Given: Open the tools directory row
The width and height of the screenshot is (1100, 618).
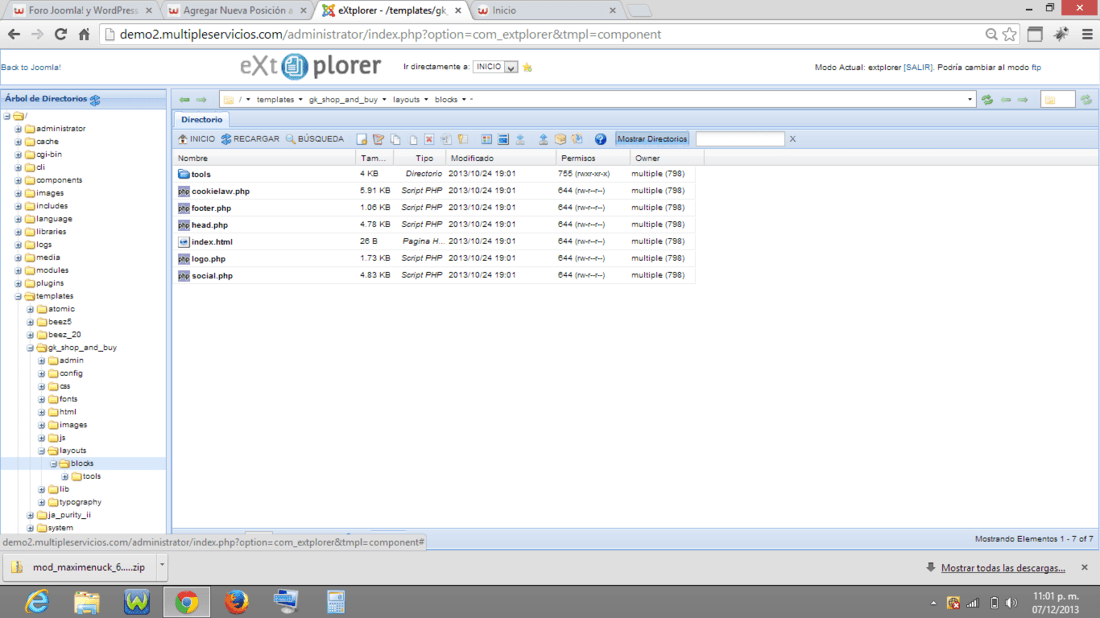Looking at the screenshot, I should click(x=434, y=174).
